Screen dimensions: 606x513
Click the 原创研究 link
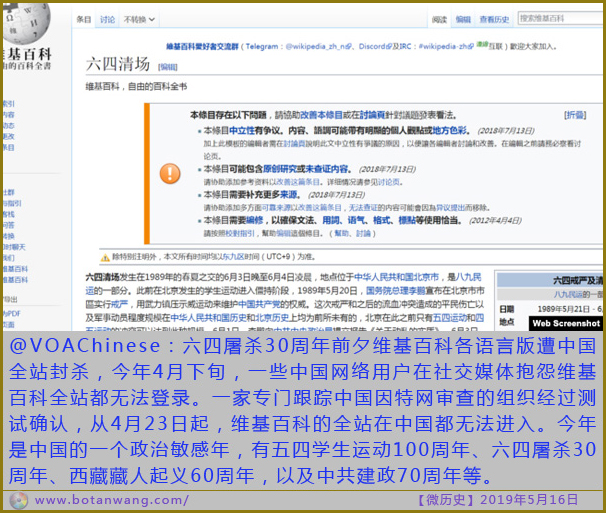(x=280, y=169)
